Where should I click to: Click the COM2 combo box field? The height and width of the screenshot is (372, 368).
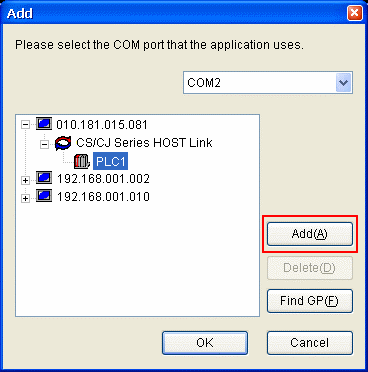coord(268,82)
